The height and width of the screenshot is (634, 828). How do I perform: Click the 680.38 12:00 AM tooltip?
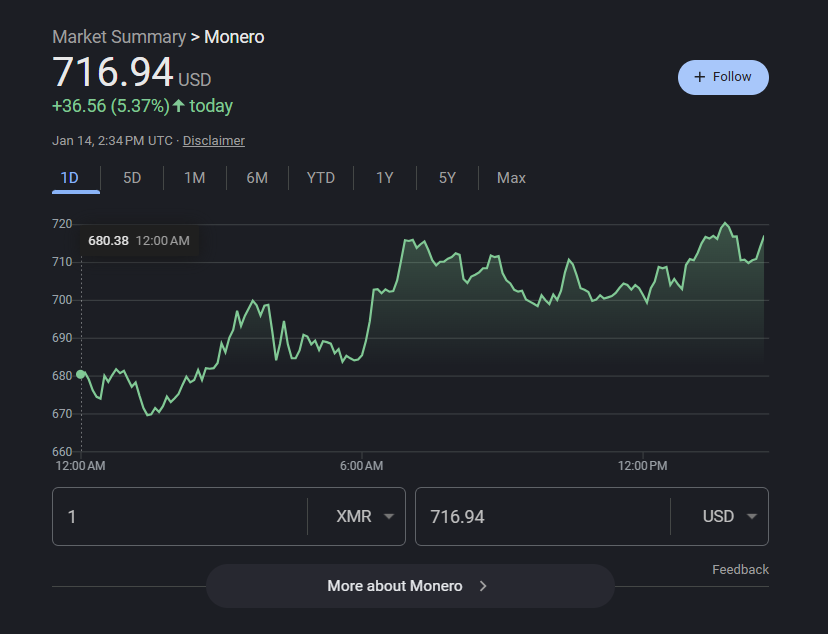pyautogui.click(x=139, y=241)
